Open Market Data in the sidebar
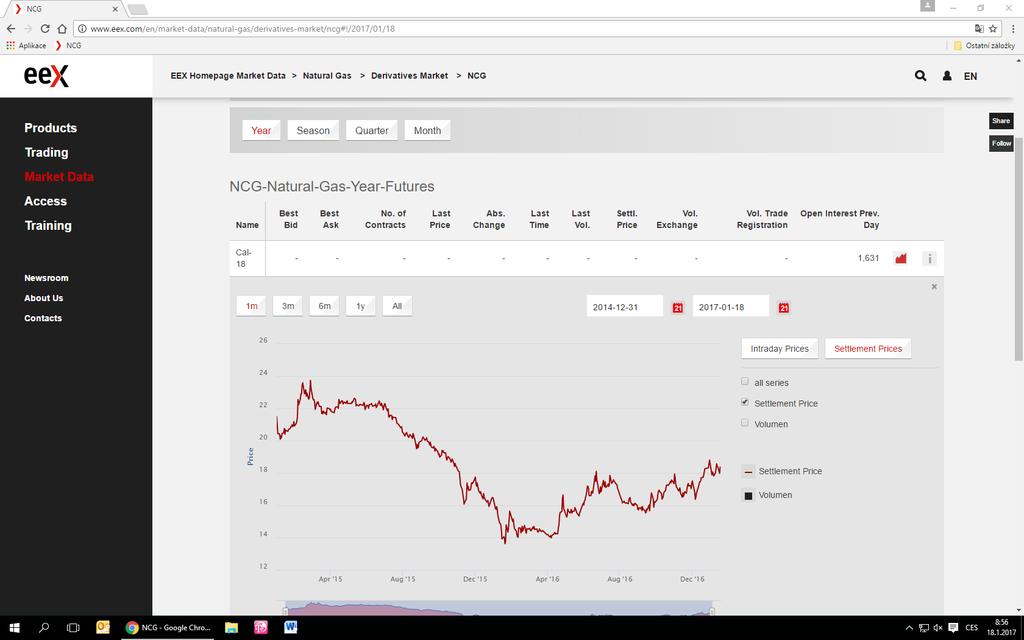Viewport: 1024px width, 640px height. pyautogui.click(x=59, y=176)
